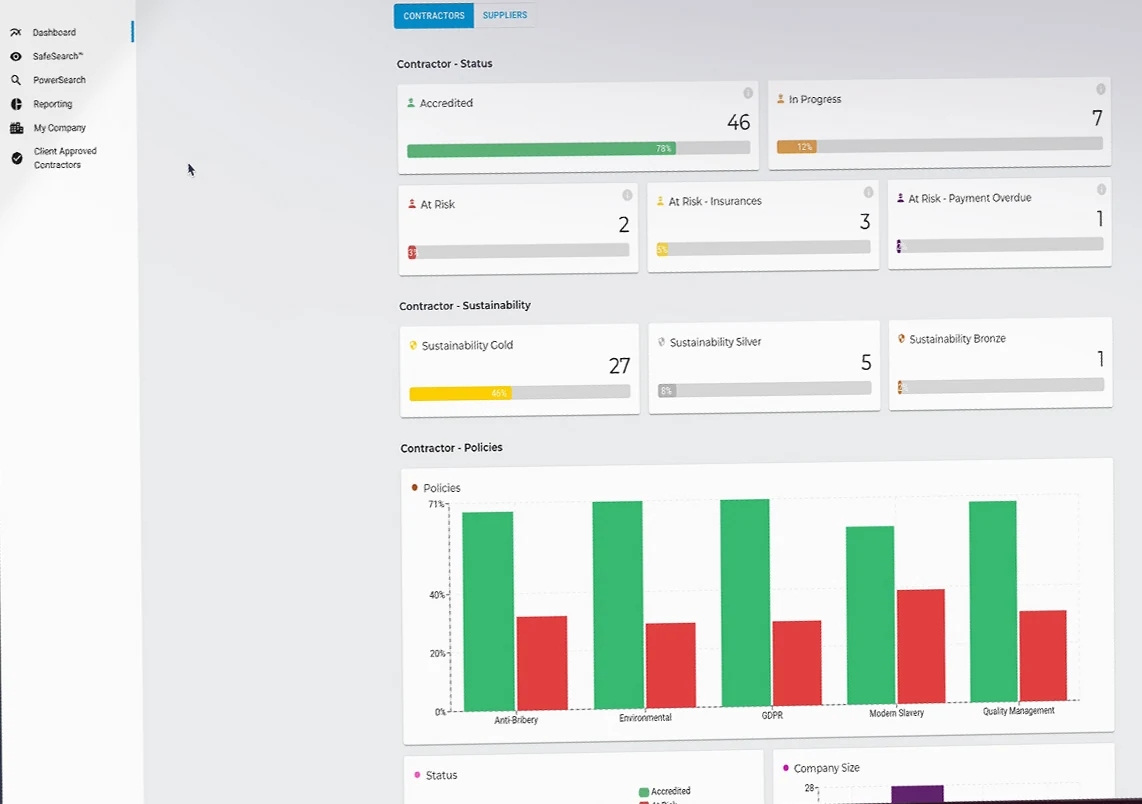
Task: Click the Contractor - Sustainability heading
Action: [465, 306]
